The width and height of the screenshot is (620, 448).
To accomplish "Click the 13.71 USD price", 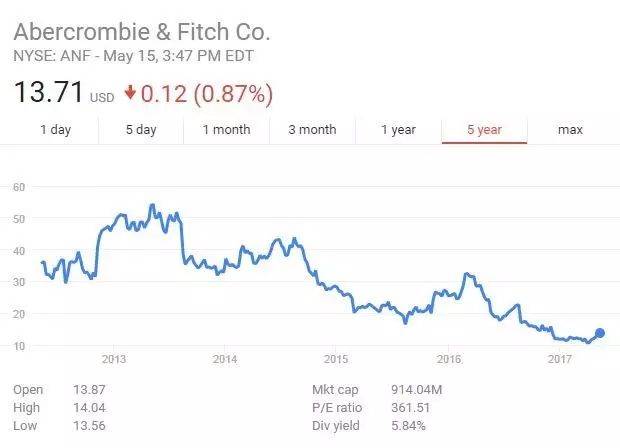I will click(62, 95).
